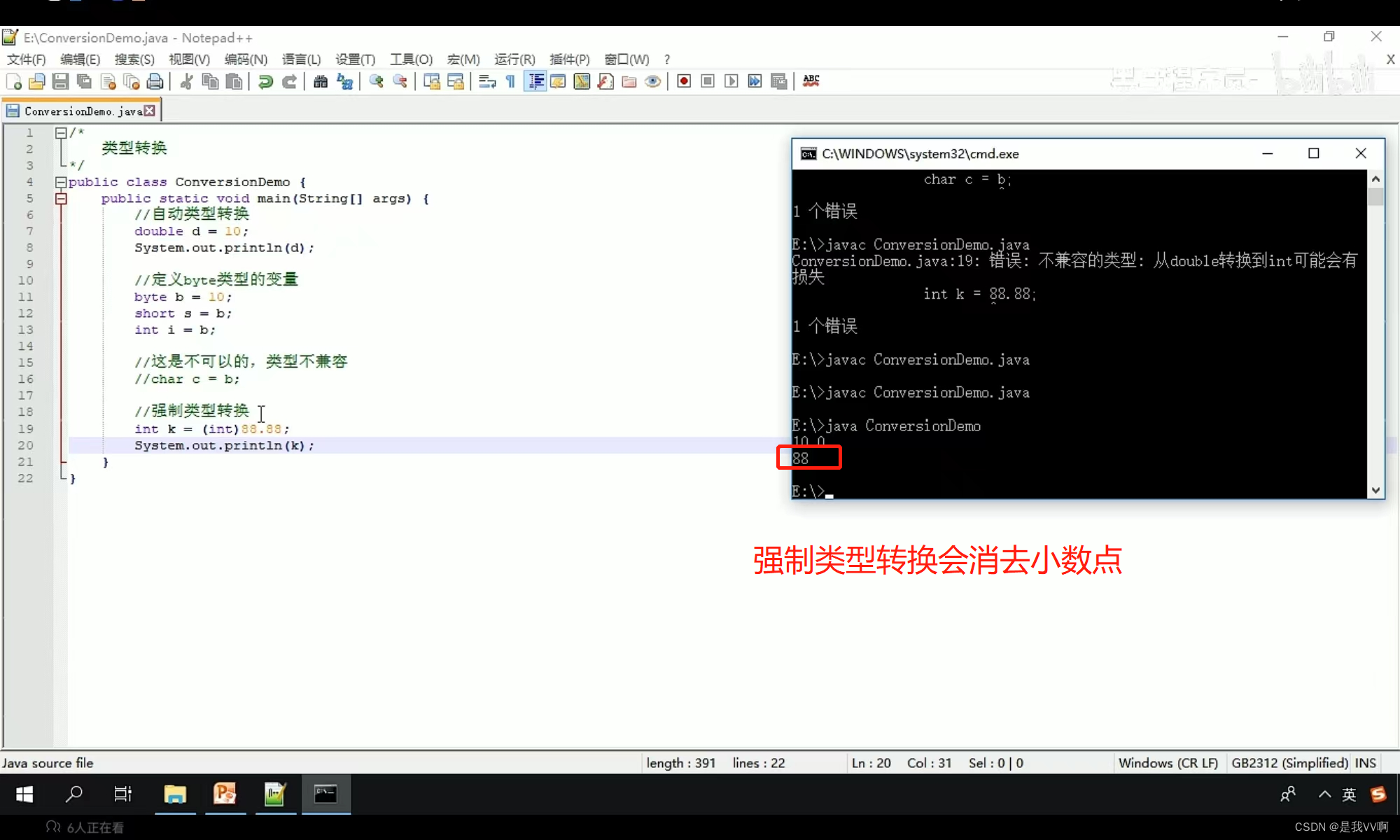This screenshot has height=840, width=1400.
Task: Click the Save file toolbar icon
Action: 61,82
